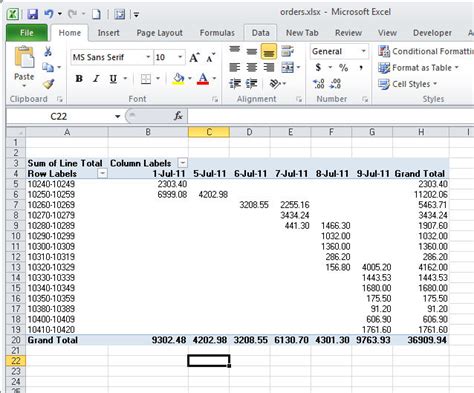
Task: Select the Format Painter brush
Action: click(49, 84)
